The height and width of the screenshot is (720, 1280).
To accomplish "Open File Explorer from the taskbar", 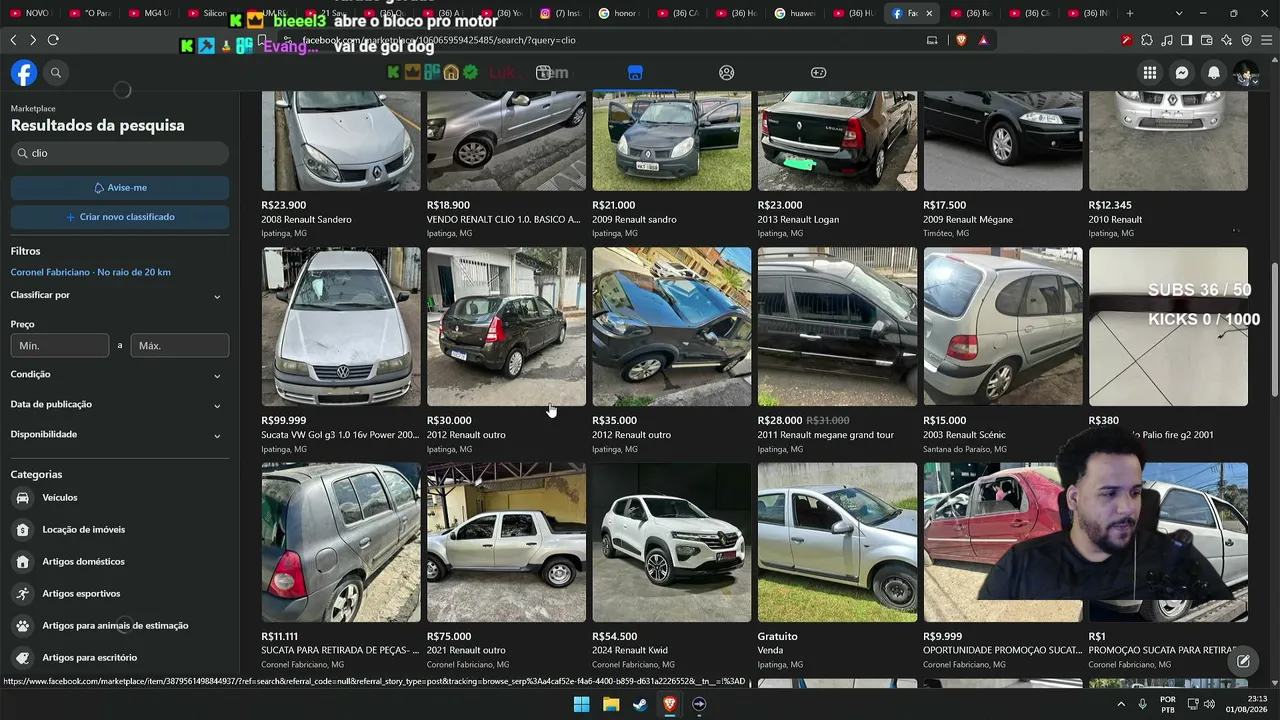I will point(611,704).
